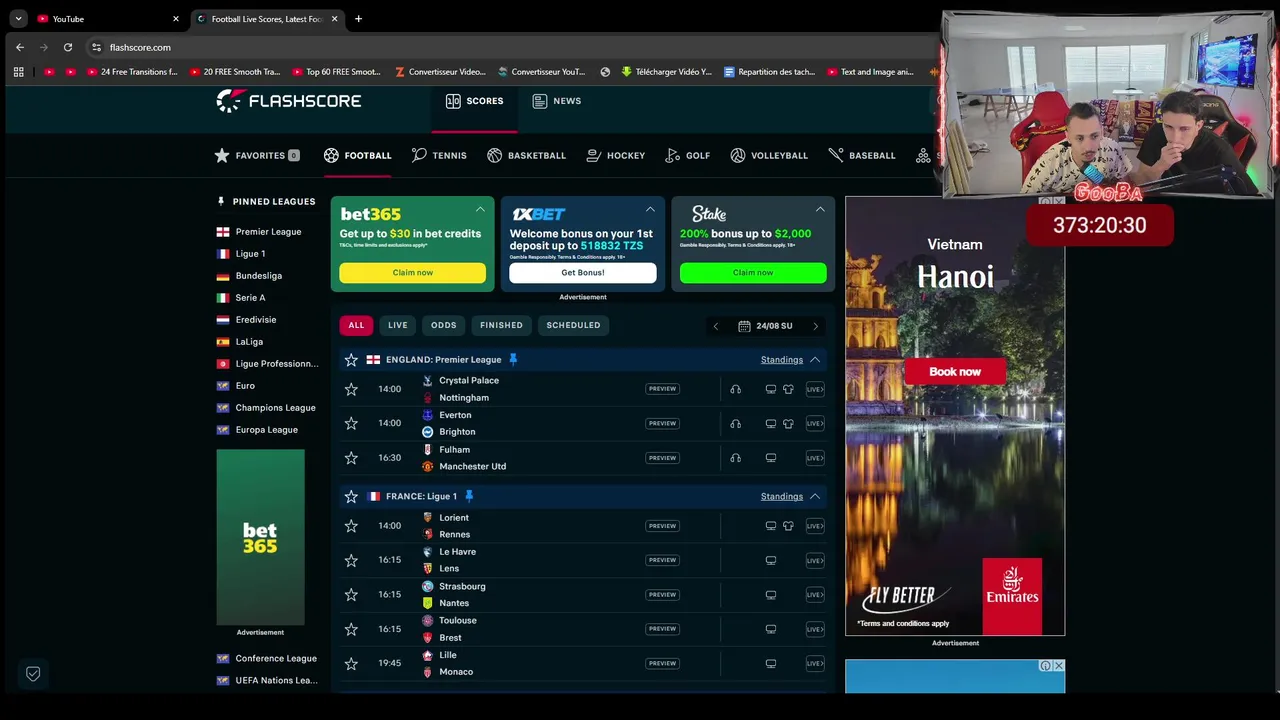Open the NEWS section
This screenshot has width=1280, height=720.
pos(556,101)
